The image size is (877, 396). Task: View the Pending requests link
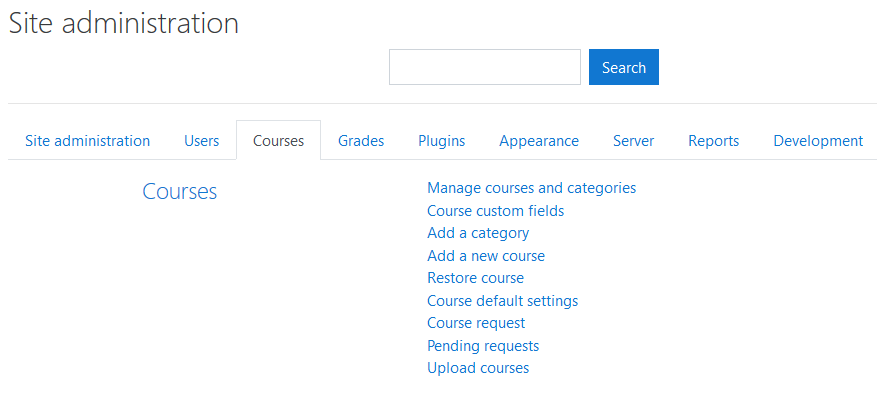[483, 346]
